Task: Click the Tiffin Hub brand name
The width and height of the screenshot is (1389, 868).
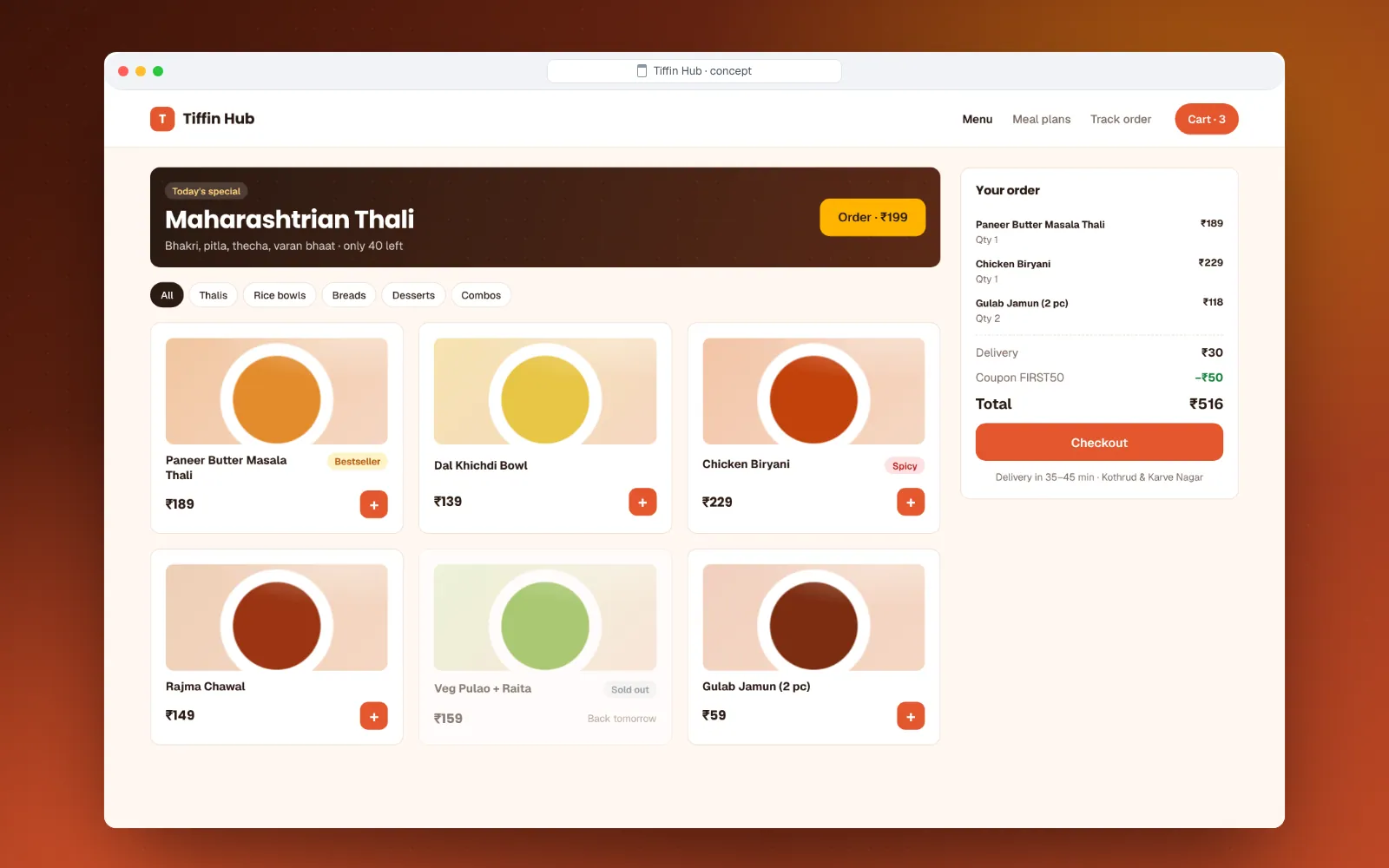Action: pos(219,119)
